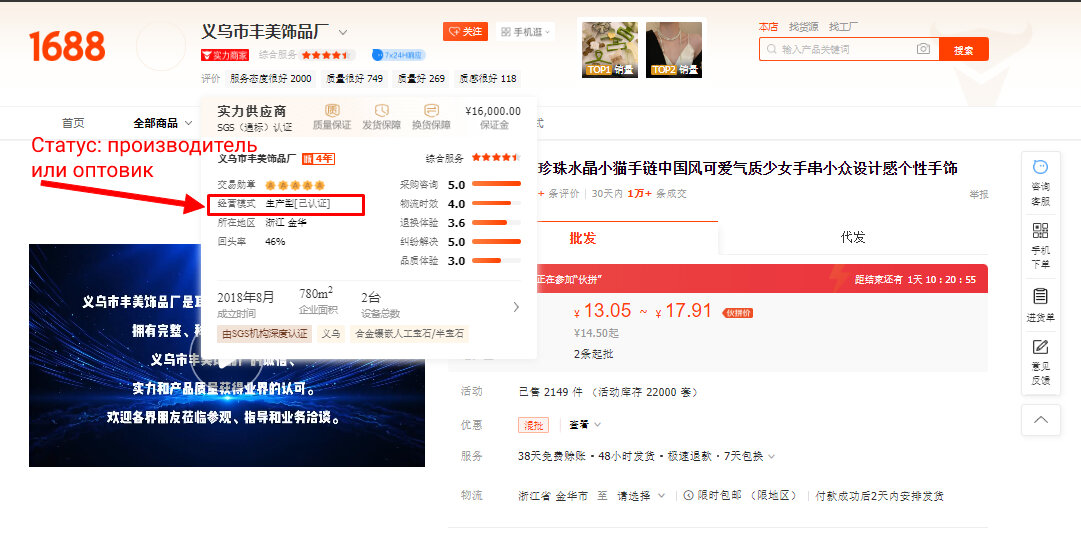Expand the service guarantees chevron
The height and width of the screenshot is (535, 1081).
click(x=771, y=456)
